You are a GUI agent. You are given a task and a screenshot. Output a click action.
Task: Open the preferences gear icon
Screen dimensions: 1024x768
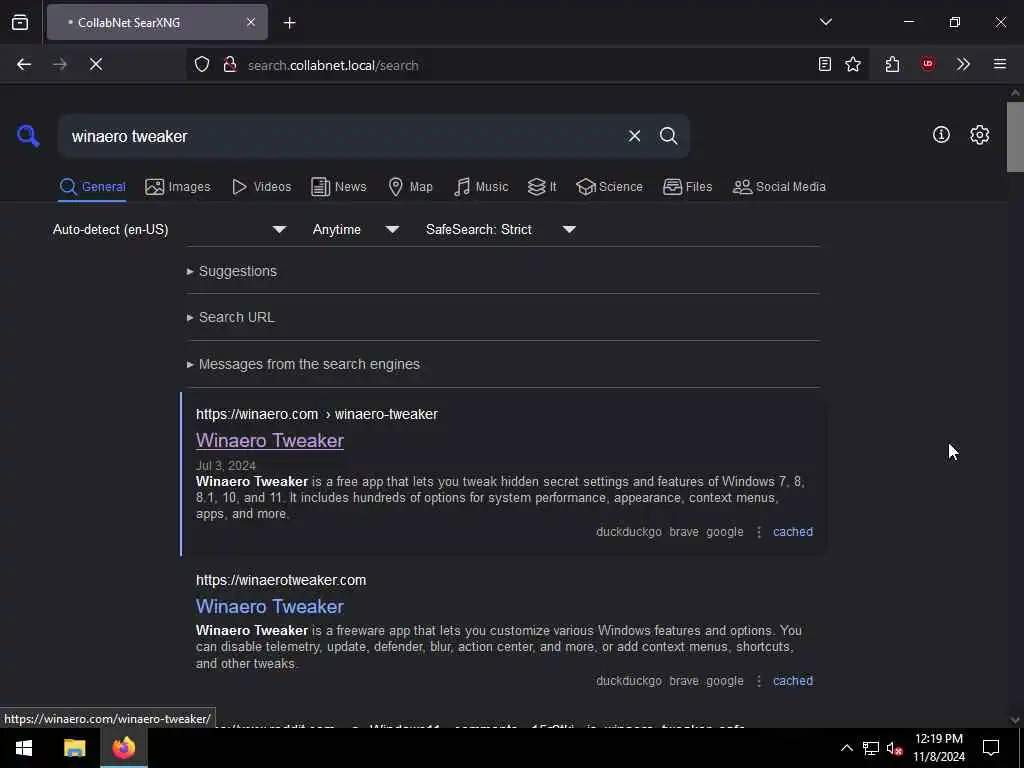tap(979, 135)
